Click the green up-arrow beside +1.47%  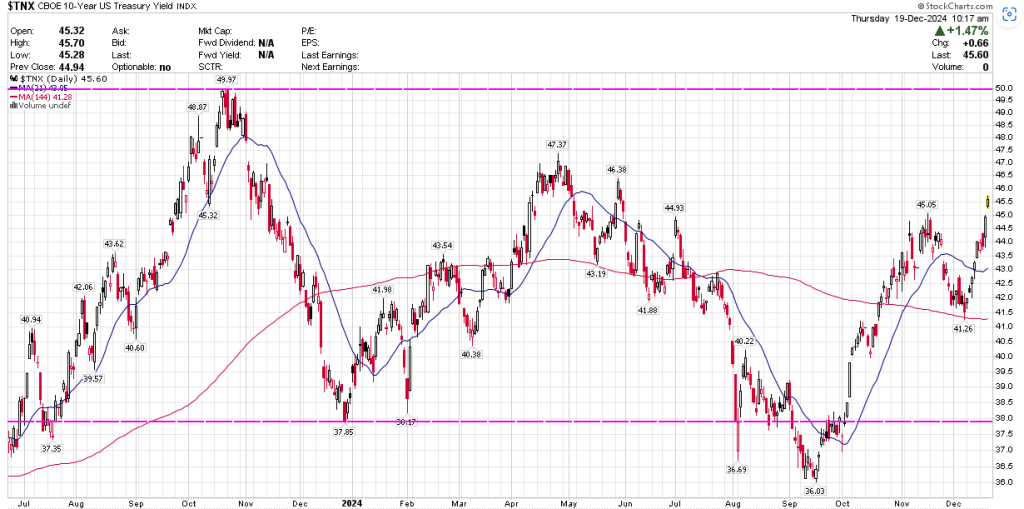point(940,31)
